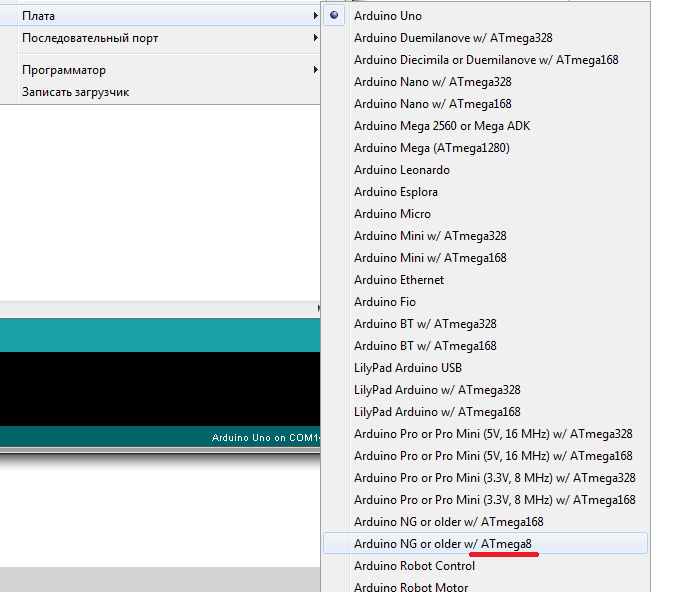Pick Arduino Mega 2560 or Mega ADK
Screen dimensions: 682x592
pos(485,126)
